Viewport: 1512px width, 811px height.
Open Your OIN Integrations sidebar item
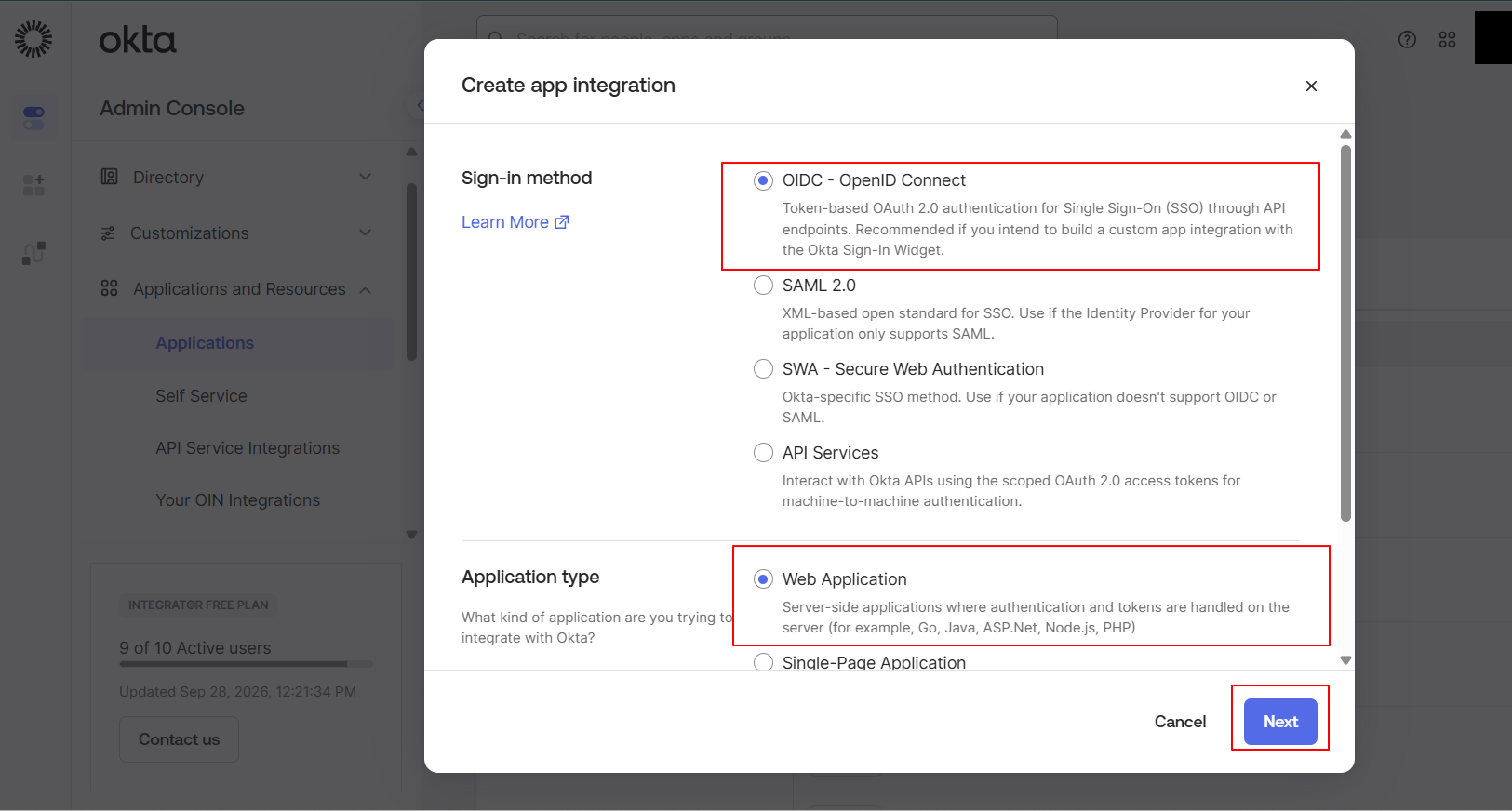coord(237,500)
